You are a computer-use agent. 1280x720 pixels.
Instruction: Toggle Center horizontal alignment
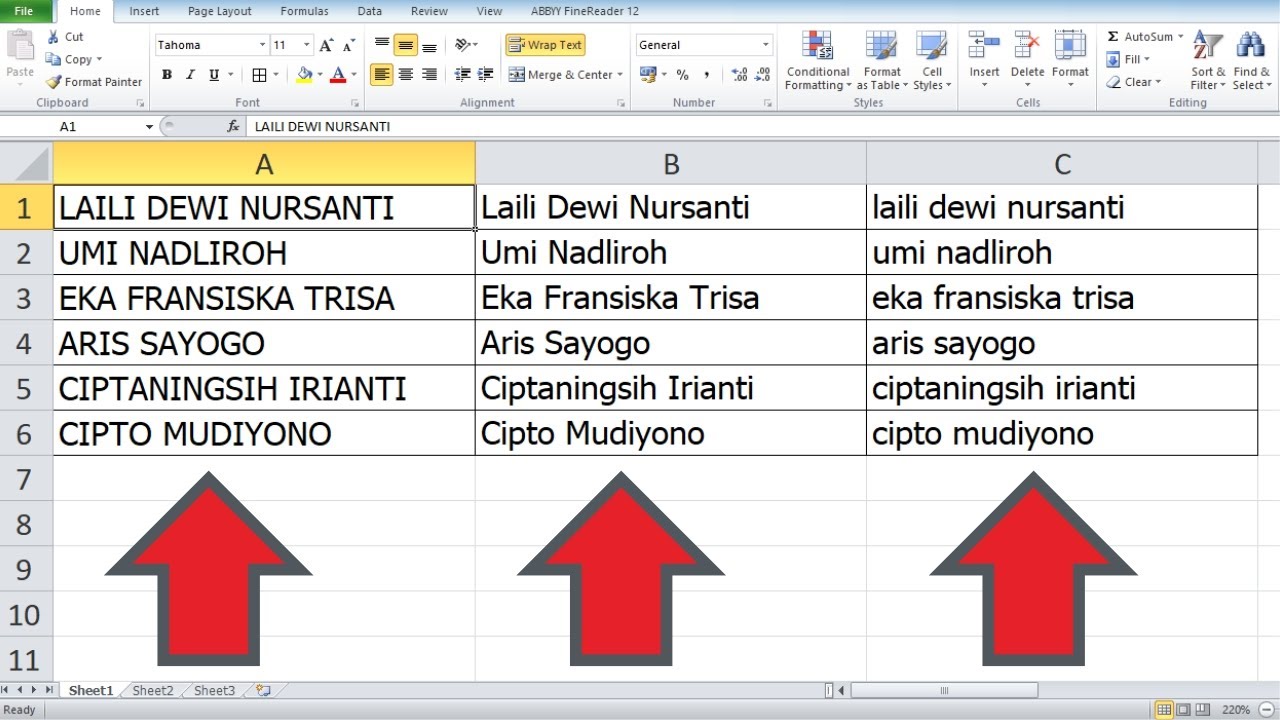(405, 75)
